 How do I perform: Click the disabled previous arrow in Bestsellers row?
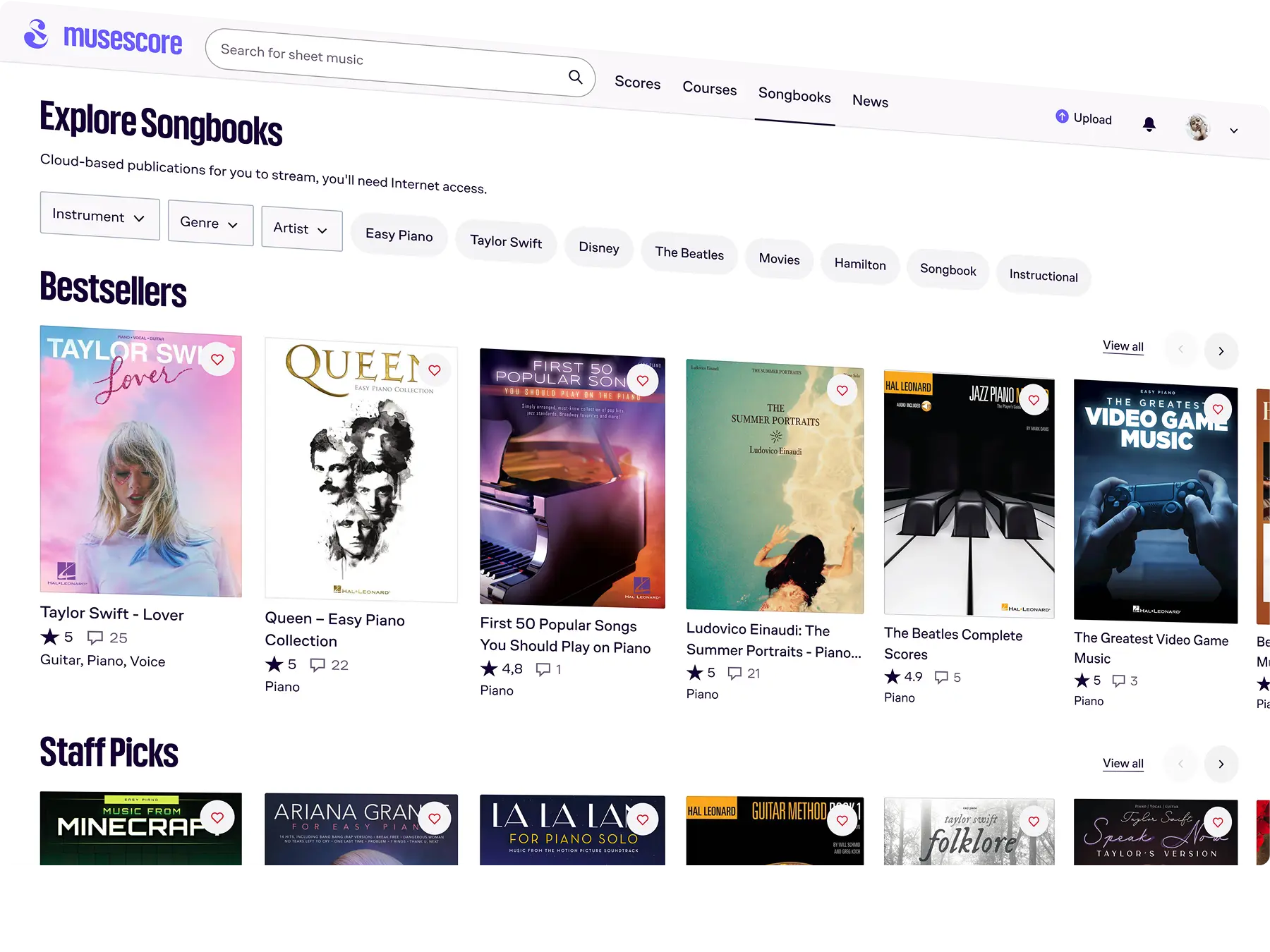pyautogui.click(x=1180, y=349)
